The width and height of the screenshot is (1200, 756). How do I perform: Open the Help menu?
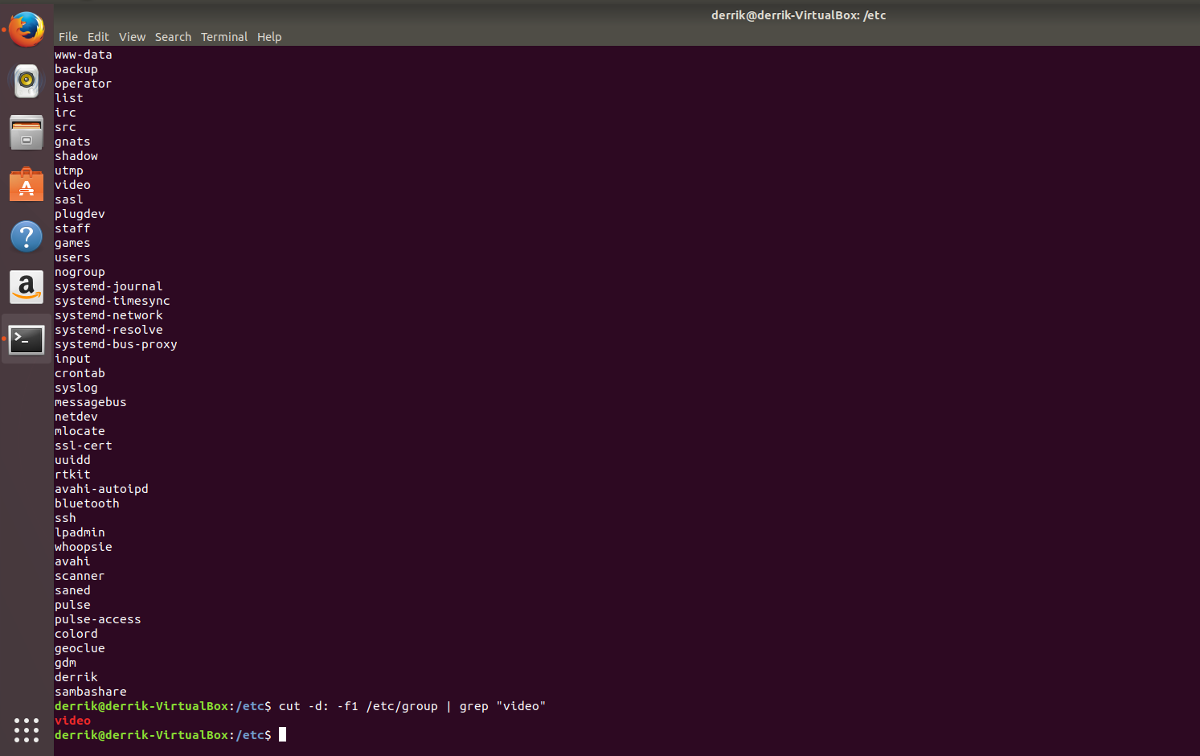click(269, 37)
